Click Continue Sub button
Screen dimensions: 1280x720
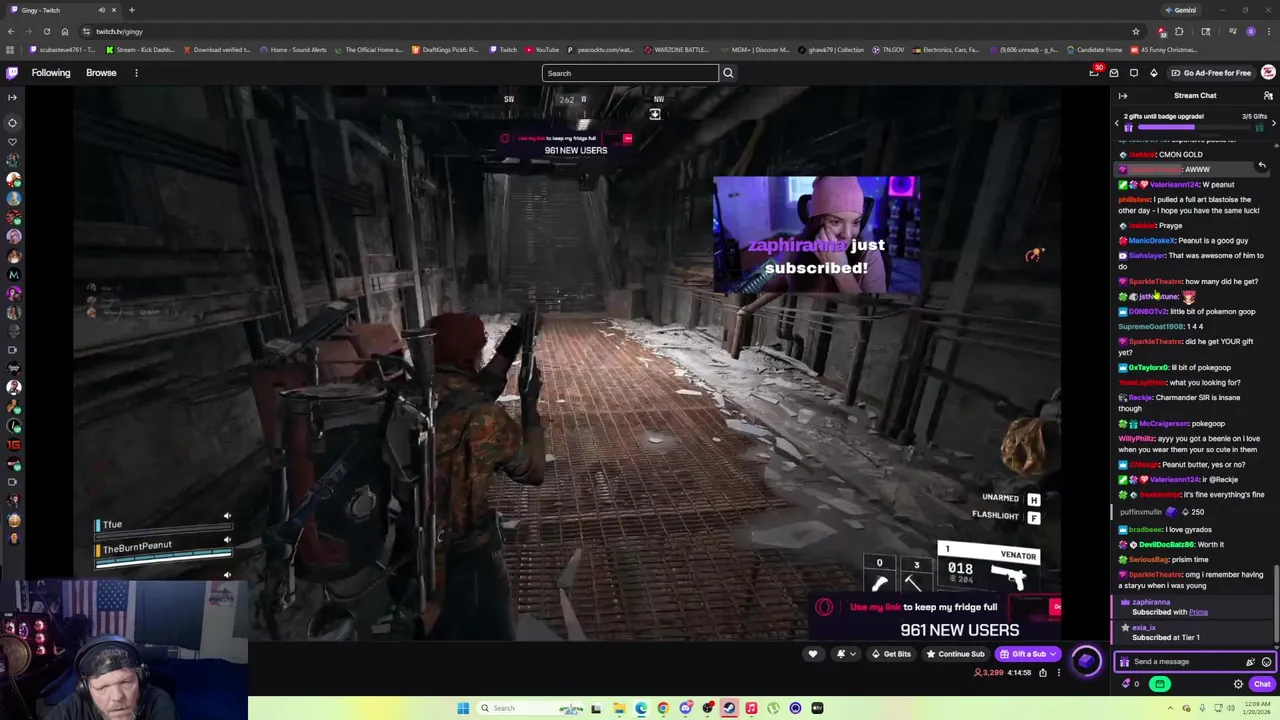point(955,654)
